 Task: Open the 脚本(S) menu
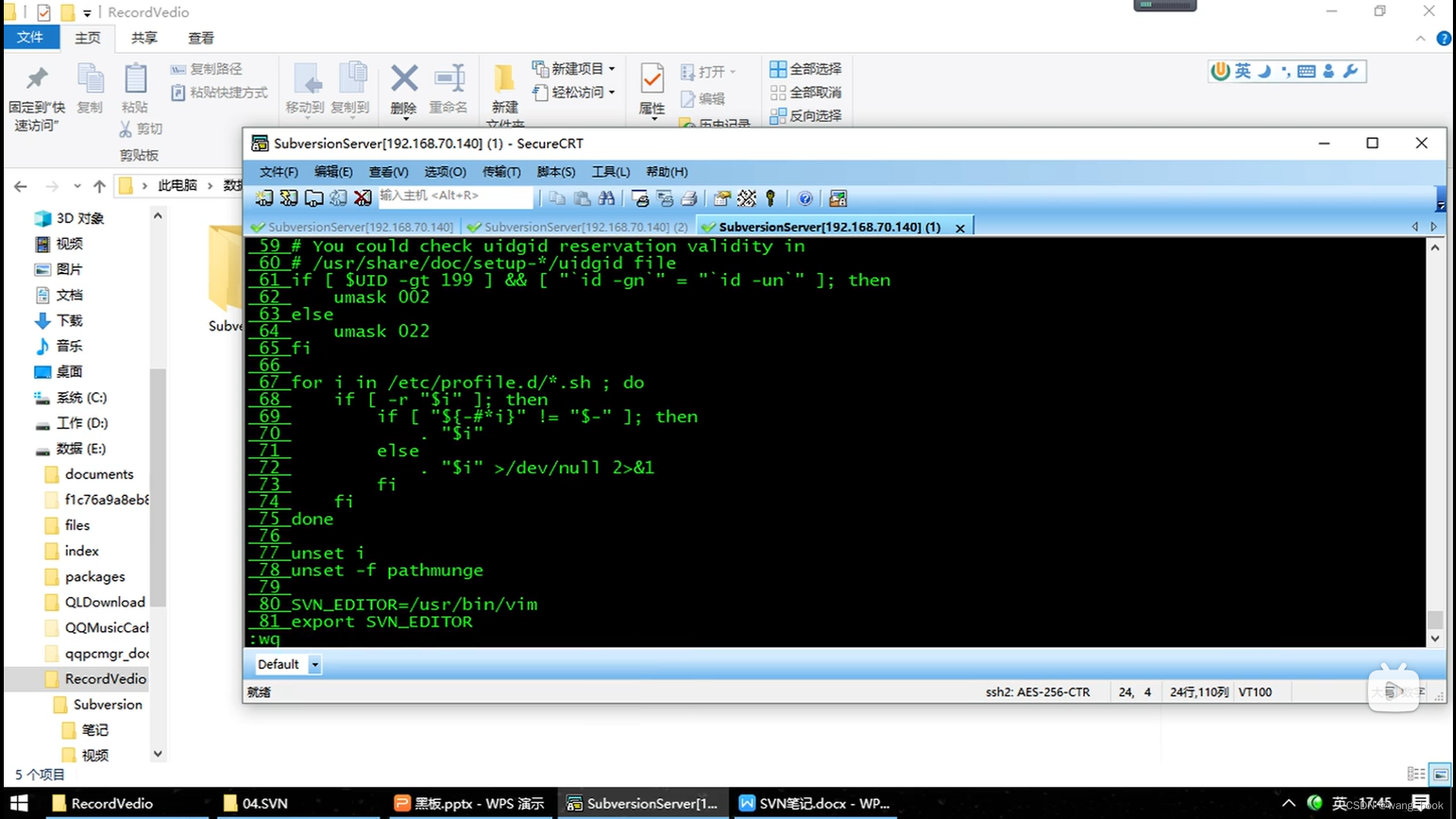(x=556, y=172)
